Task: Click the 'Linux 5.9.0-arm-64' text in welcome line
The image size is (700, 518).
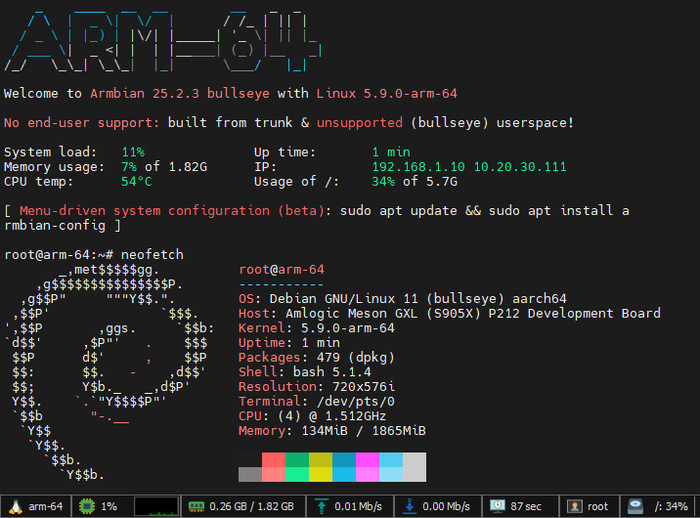Action: pyautogui.click(x=387, y=94)
